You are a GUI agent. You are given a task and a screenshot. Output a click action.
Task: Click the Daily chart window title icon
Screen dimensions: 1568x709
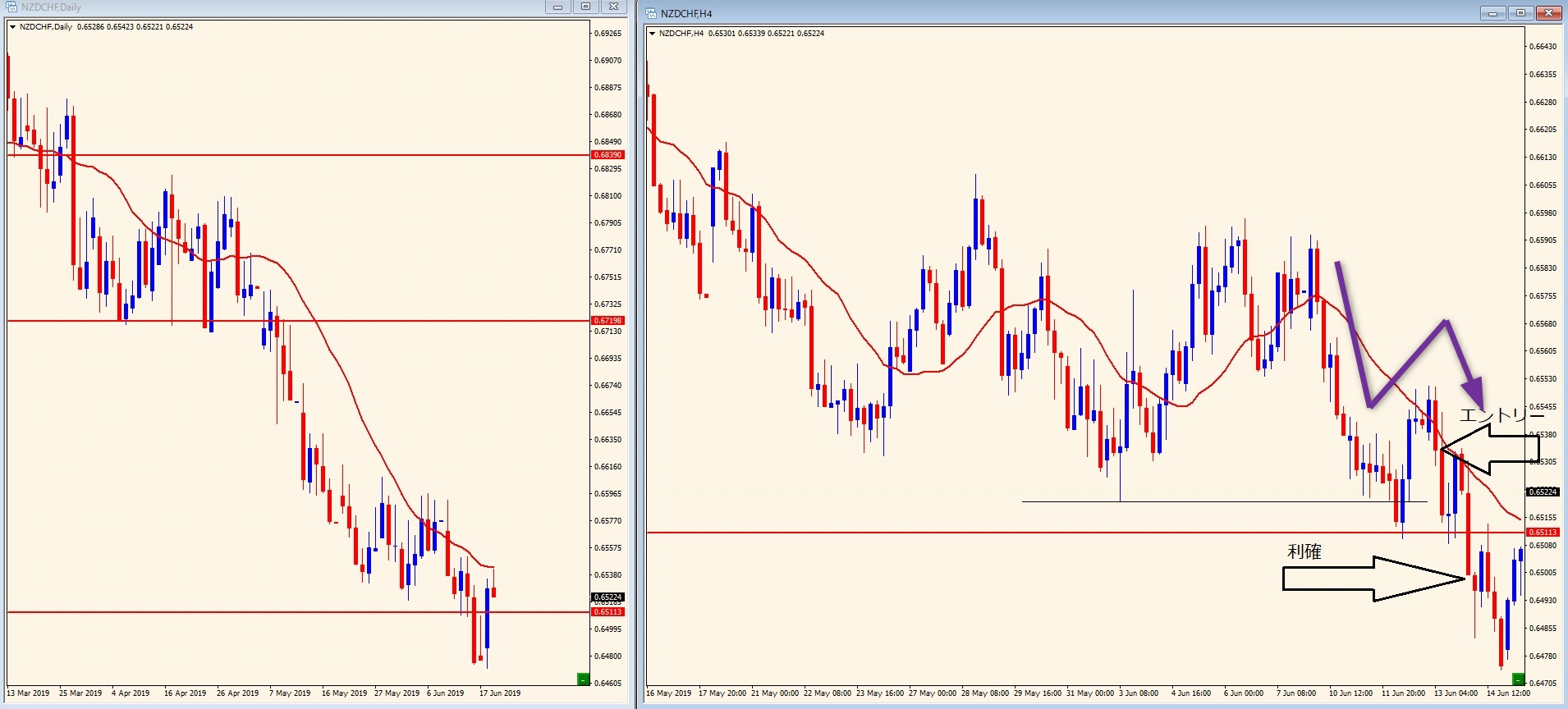(11, 7)
